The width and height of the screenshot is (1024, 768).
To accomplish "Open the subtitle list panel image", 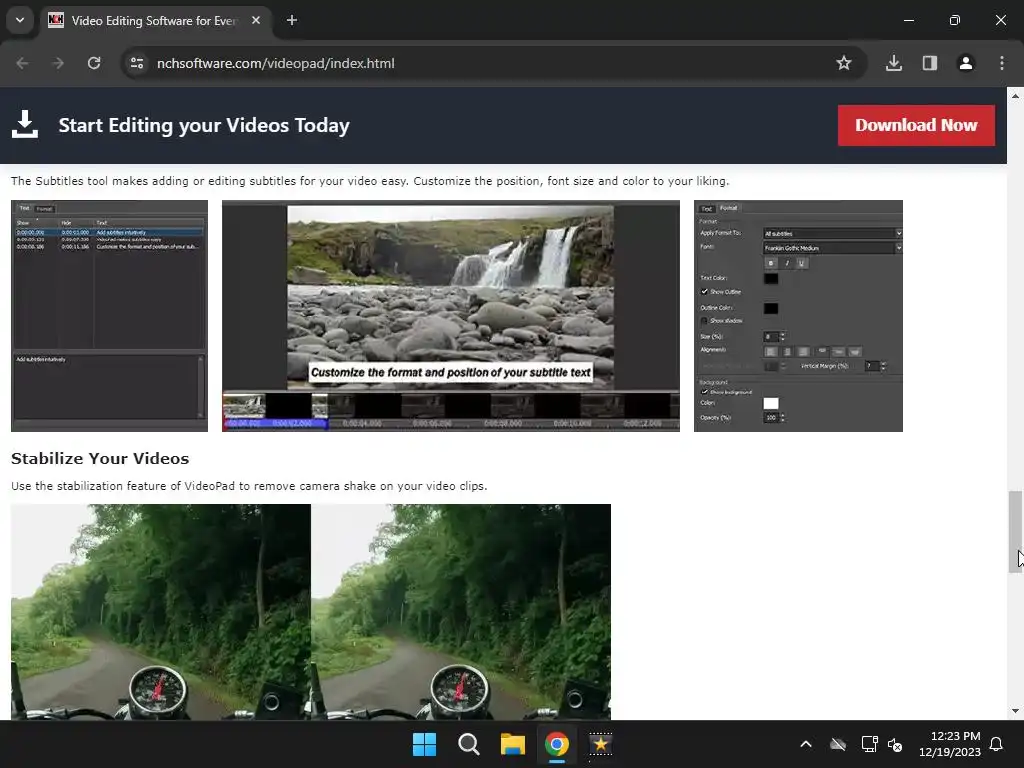I will (x=110, y=316).
